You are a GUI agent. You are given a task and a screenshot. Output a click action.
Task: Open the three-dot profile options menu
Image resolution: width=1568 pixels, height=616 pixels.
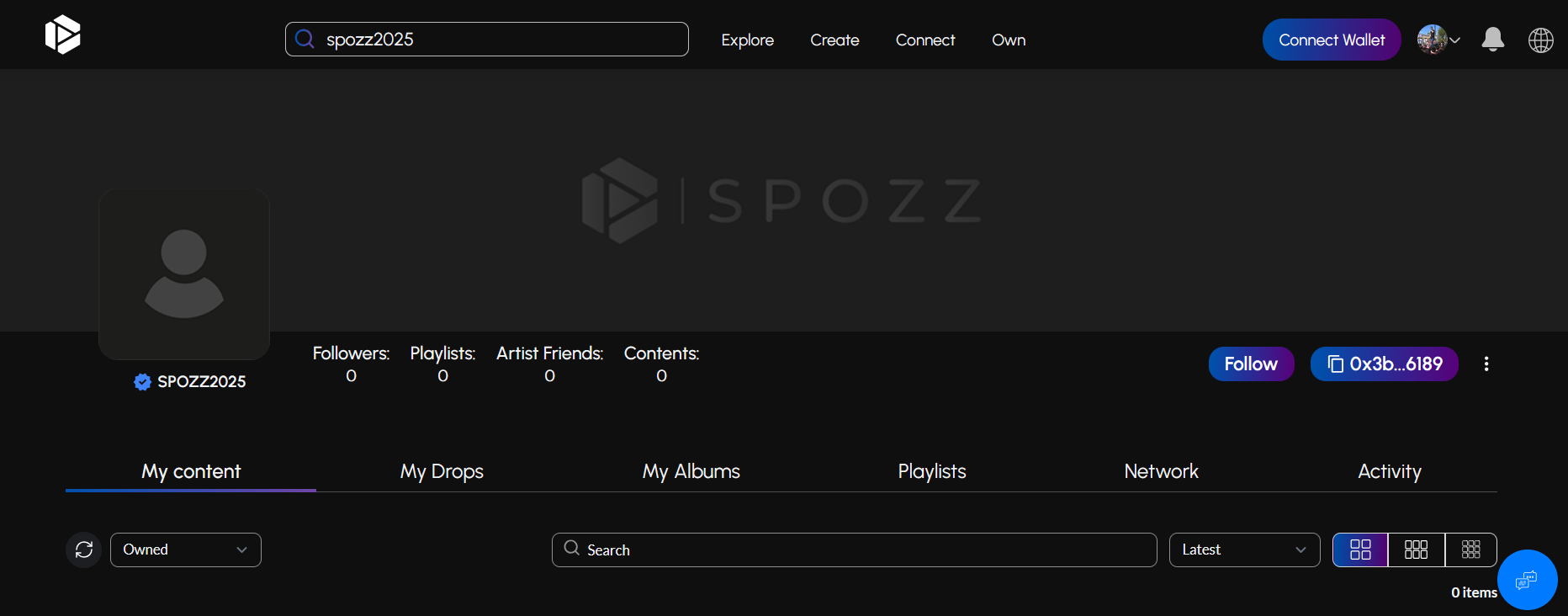click(x=1486, y=364)
